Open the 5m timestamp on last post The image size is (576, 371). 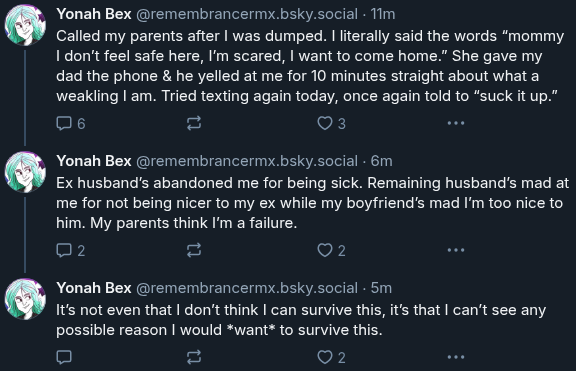[x=381, y=288]
